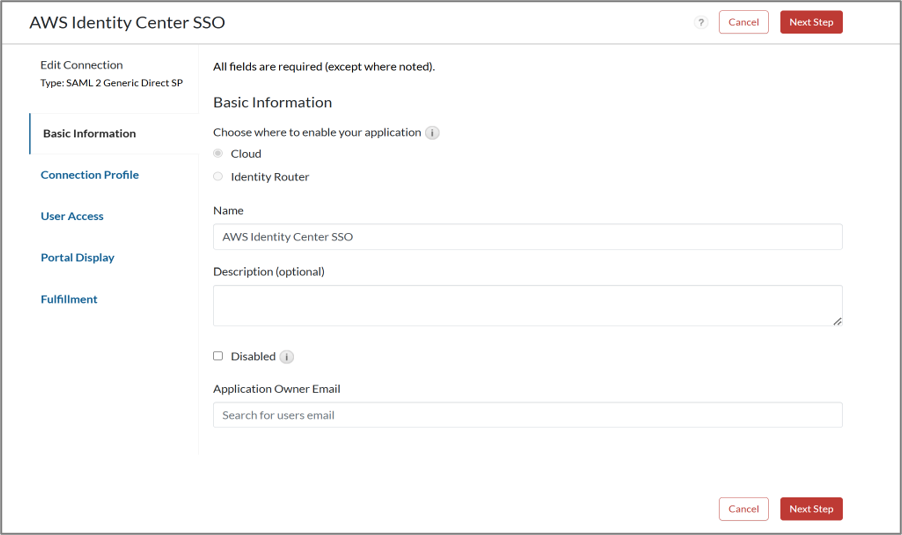Switch to the User Access tab

[x=72, y=216]
